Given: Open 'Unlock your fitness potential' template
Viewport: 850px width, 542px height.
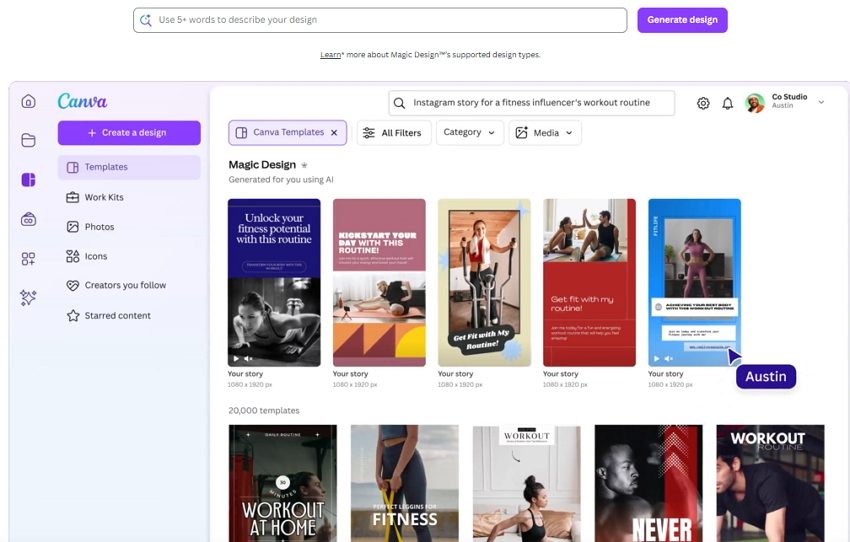Looking at the screenshot, I should point(274,282).
